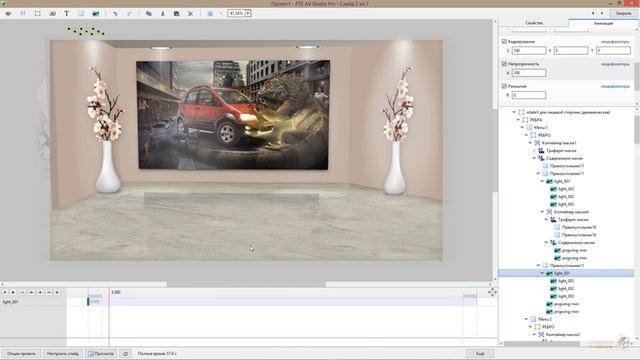Click the Redo arrow icon
640x360 pixels.
coord(129,13)
